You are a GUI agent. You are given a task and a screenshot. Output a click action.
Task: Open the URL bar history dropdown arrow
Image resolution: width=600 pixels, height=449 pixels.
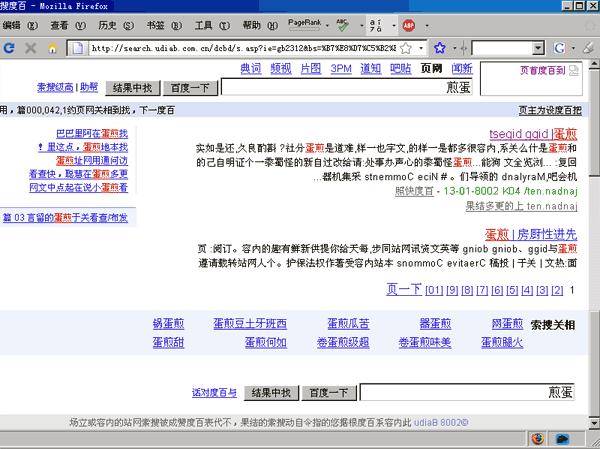click(x=421, y=48)
